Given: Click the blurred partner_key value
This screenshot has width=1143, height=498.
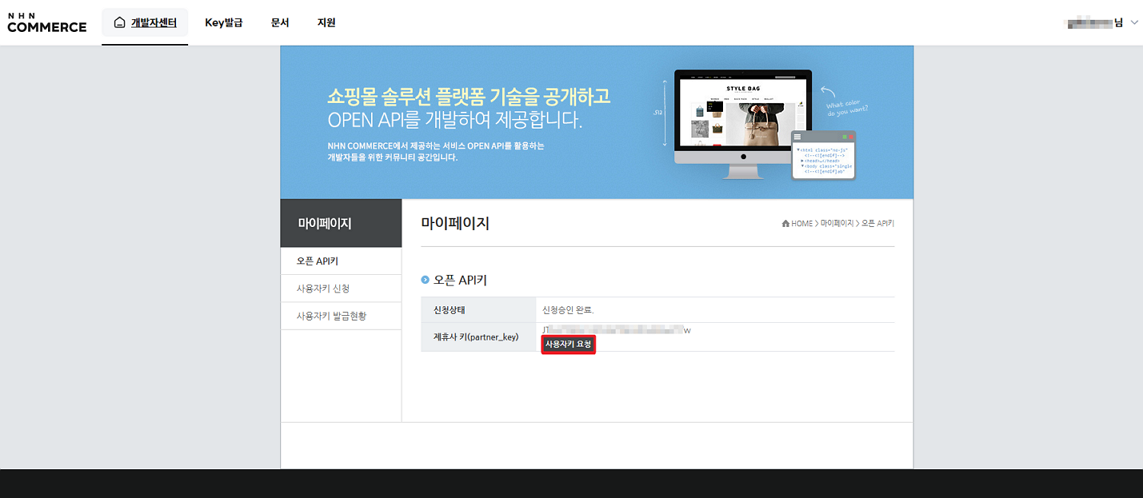Looking at the screenshot, I should [x=616, y=329].
